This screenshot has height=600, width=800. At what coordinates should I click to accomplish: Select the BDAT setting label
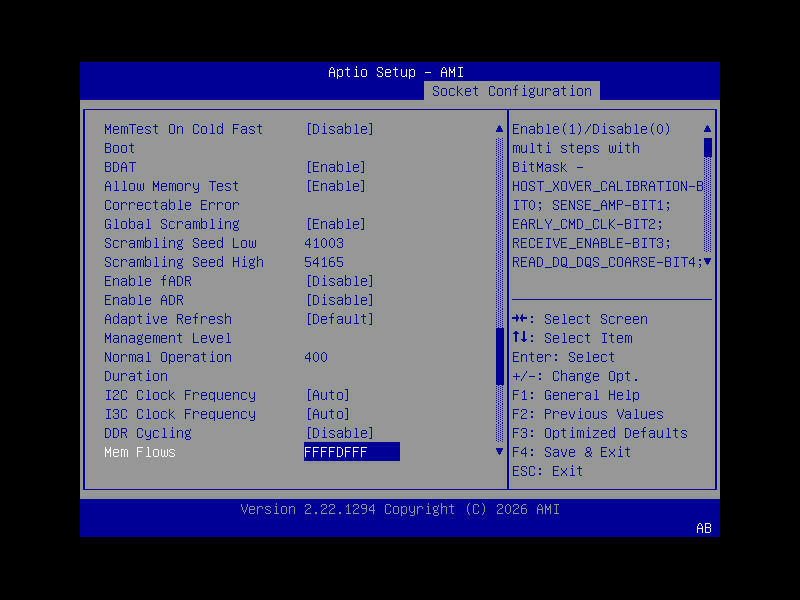click(120, 167)
